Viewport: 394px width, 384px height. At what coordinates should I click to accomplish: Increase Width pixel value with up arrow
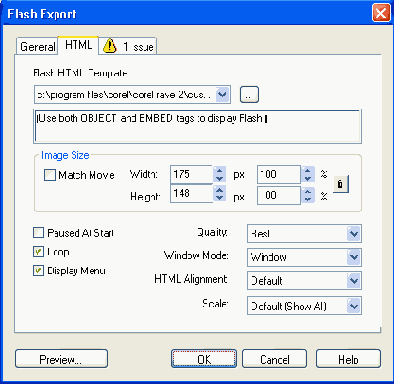(x=219, y=171)
